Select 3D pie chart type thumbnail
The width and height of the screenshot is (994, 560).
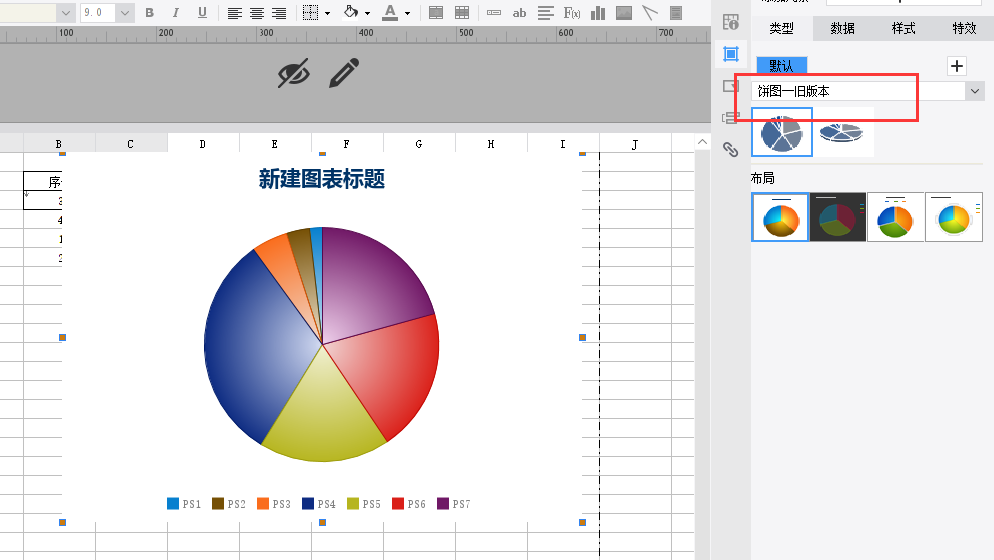pos(842,132)
